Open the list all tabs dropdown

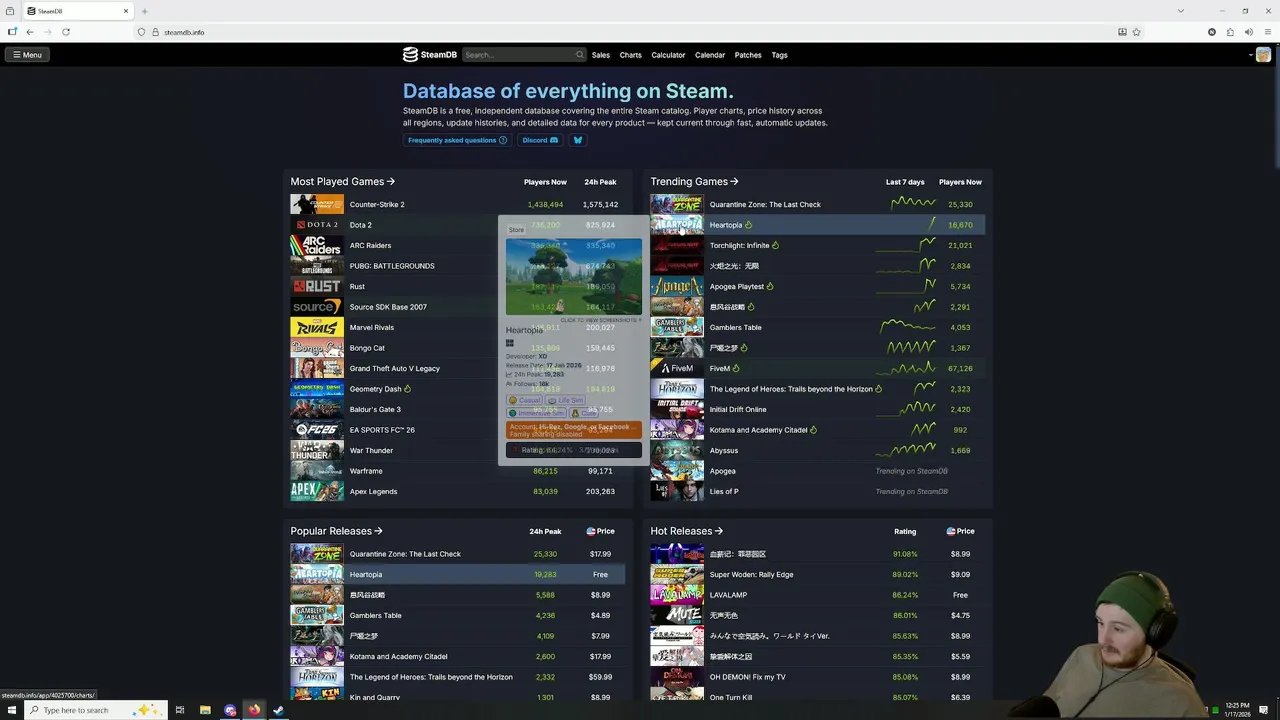point(1181,11)
